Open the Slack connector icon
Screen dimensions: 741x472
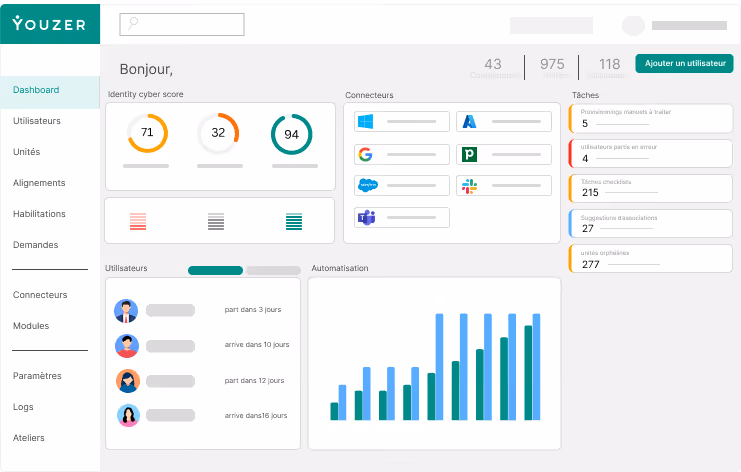click(469, 186)
